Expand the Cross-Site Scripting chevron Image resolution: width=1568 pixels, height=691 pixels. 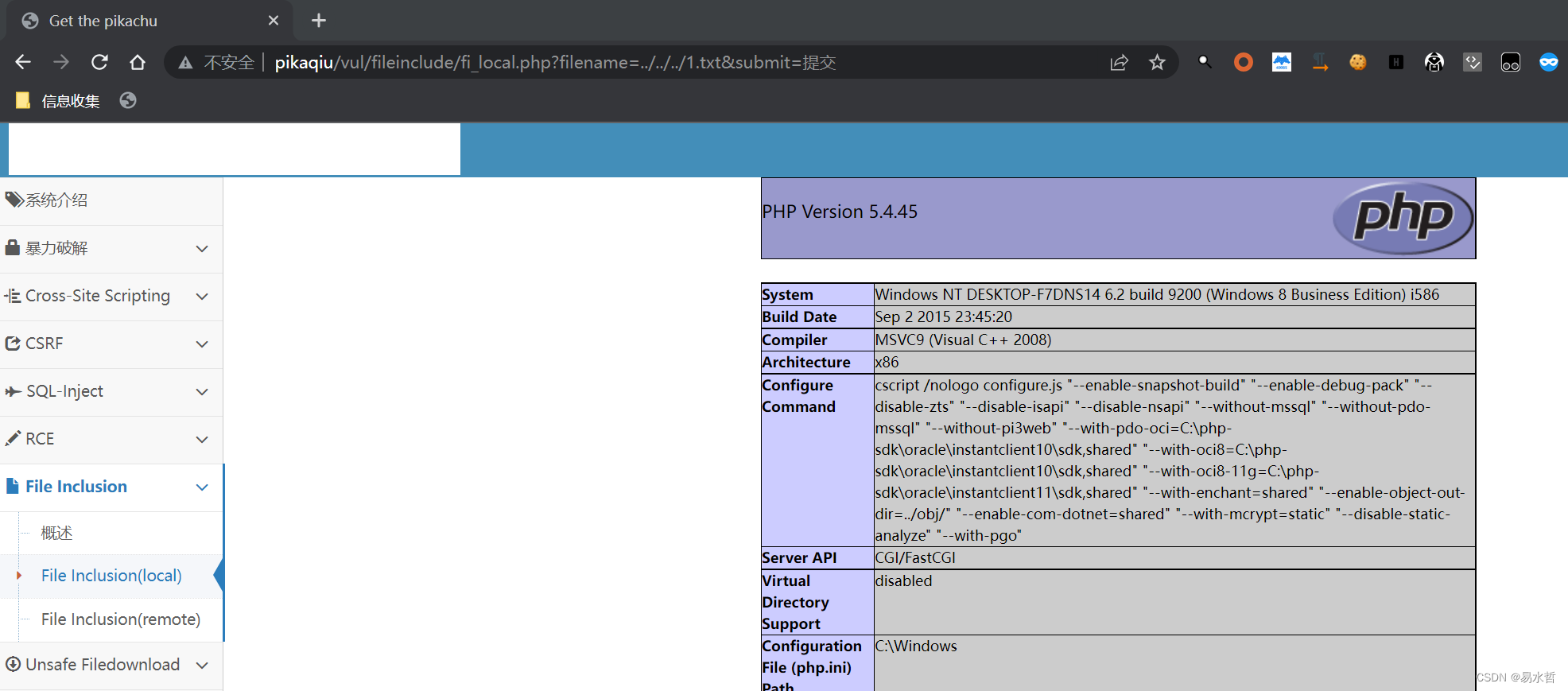coord(202,297)
